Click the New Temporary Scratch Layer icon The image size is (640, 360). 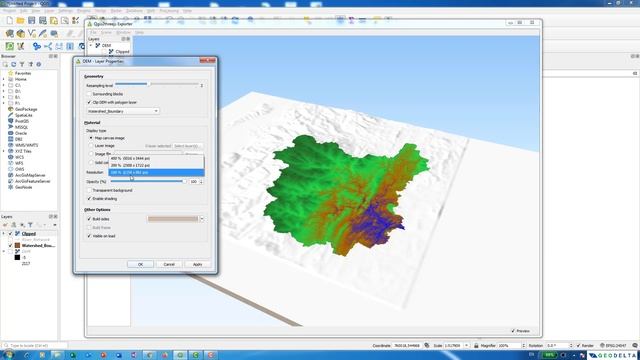[x=53, y=33]
